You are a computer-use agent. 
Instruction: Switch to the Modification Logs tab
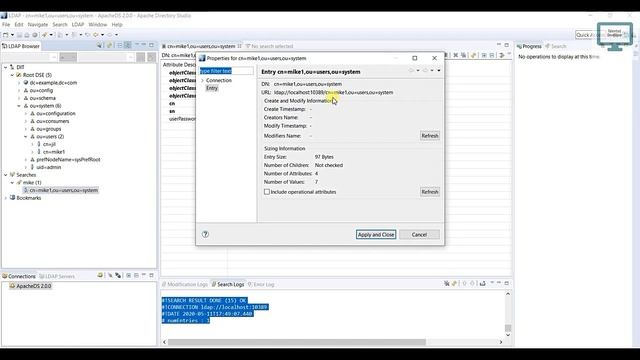184,284
